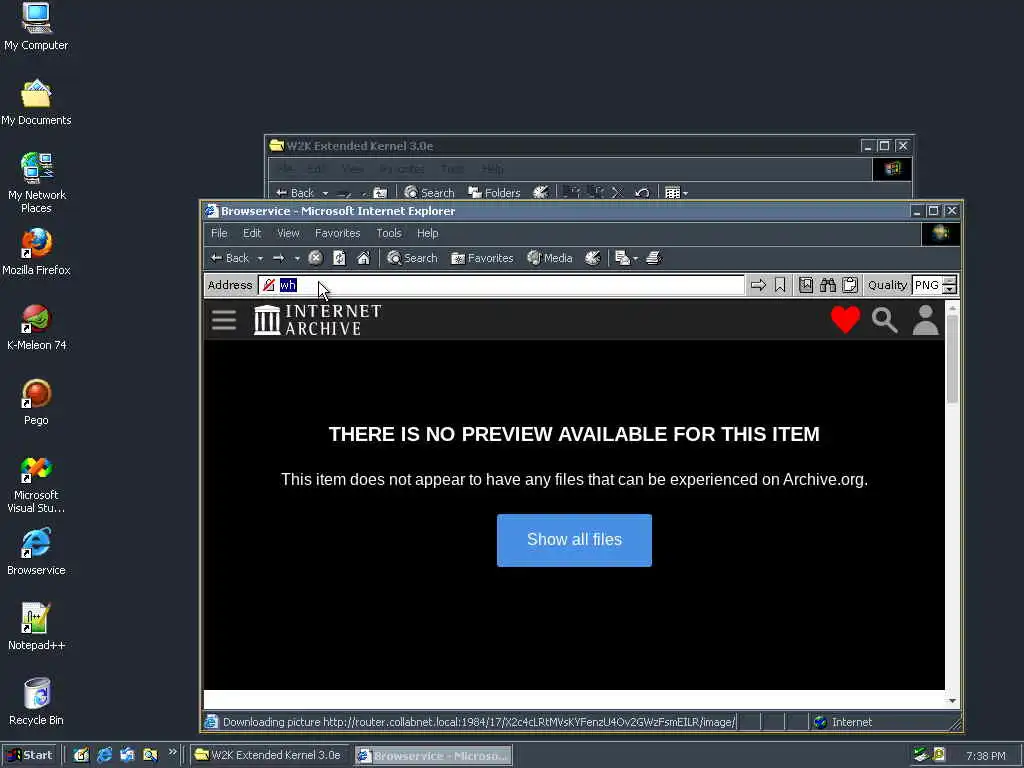Expand the quick launch overflow chevron
This screenshot has height=768, width=1024.
(172, 752)
